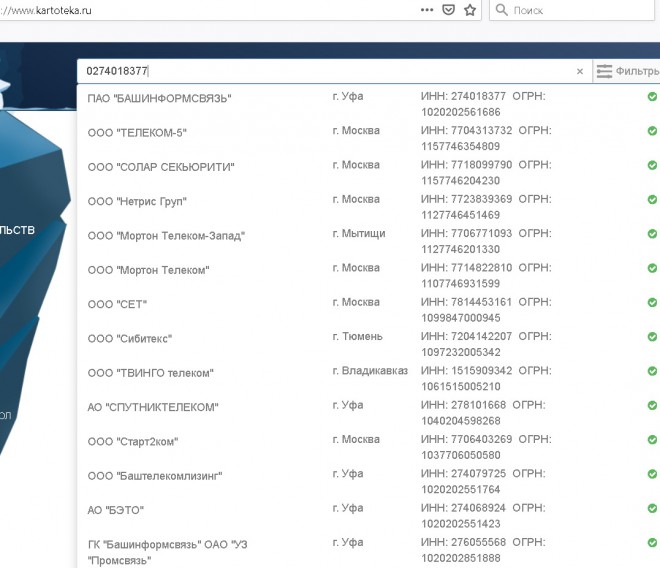660x568 pixels.
Task: Open ООО "Мортон Телеком-Запад" entry
Action: tap(166, 236)
